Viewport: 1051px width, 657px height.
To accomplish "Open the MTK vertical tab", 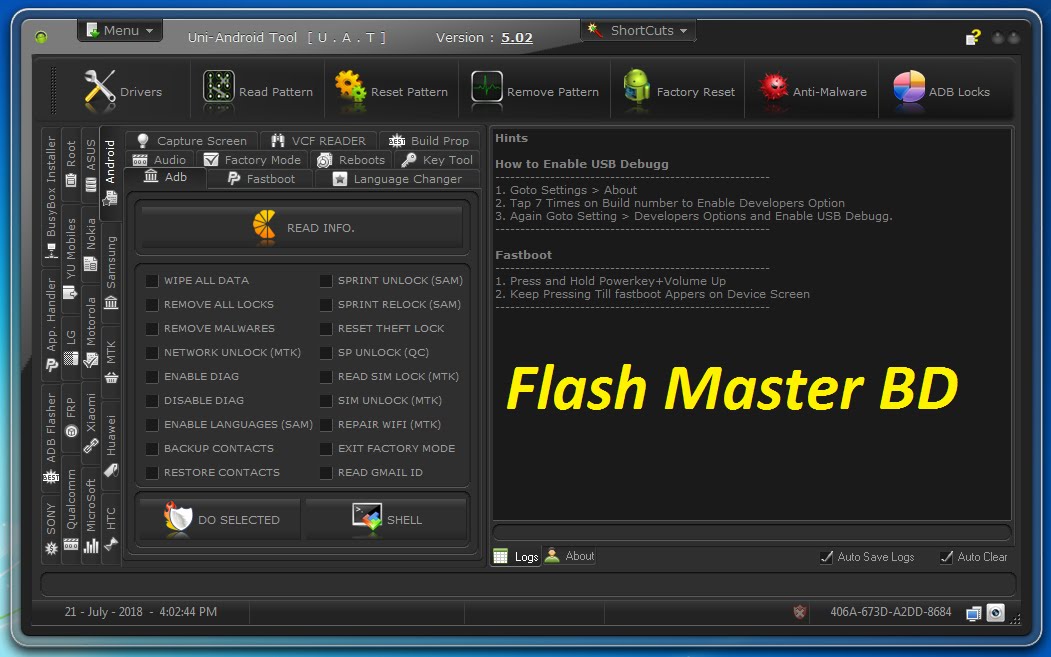I will click(111, 362).
